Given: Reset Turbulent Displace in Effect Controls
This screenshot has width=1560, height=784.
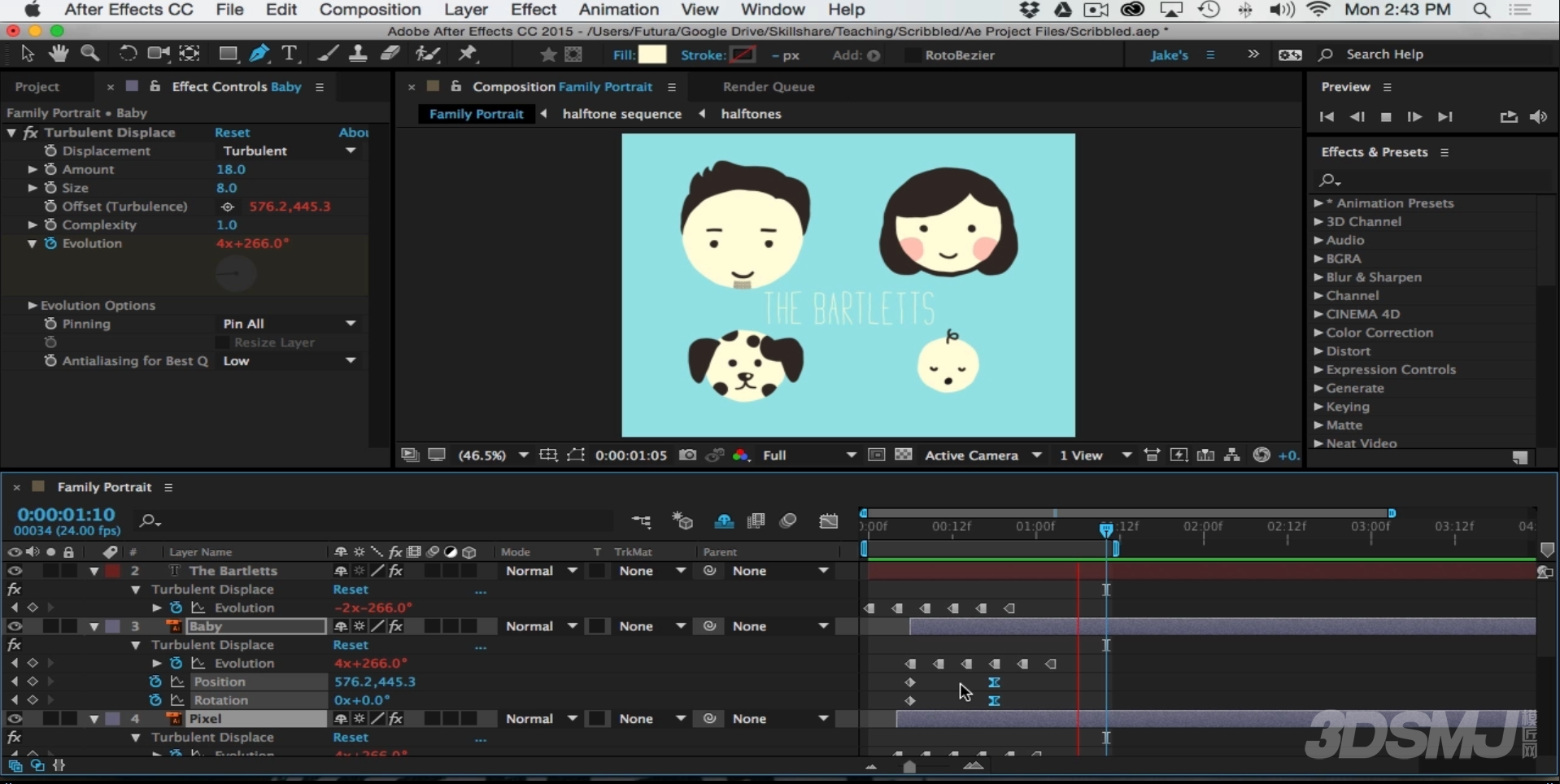Looking at the screenshot, I should [x=232, y=133].
